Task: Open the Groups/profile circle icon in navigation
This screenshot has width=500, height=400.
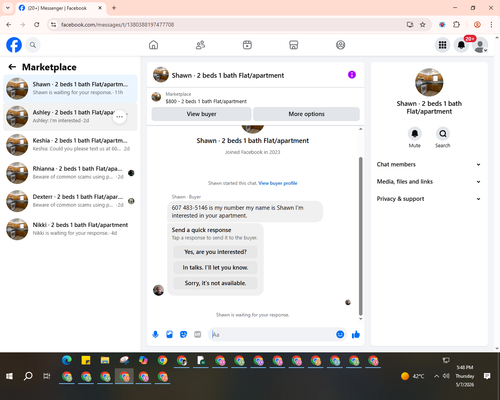Action: coord(340,45)
